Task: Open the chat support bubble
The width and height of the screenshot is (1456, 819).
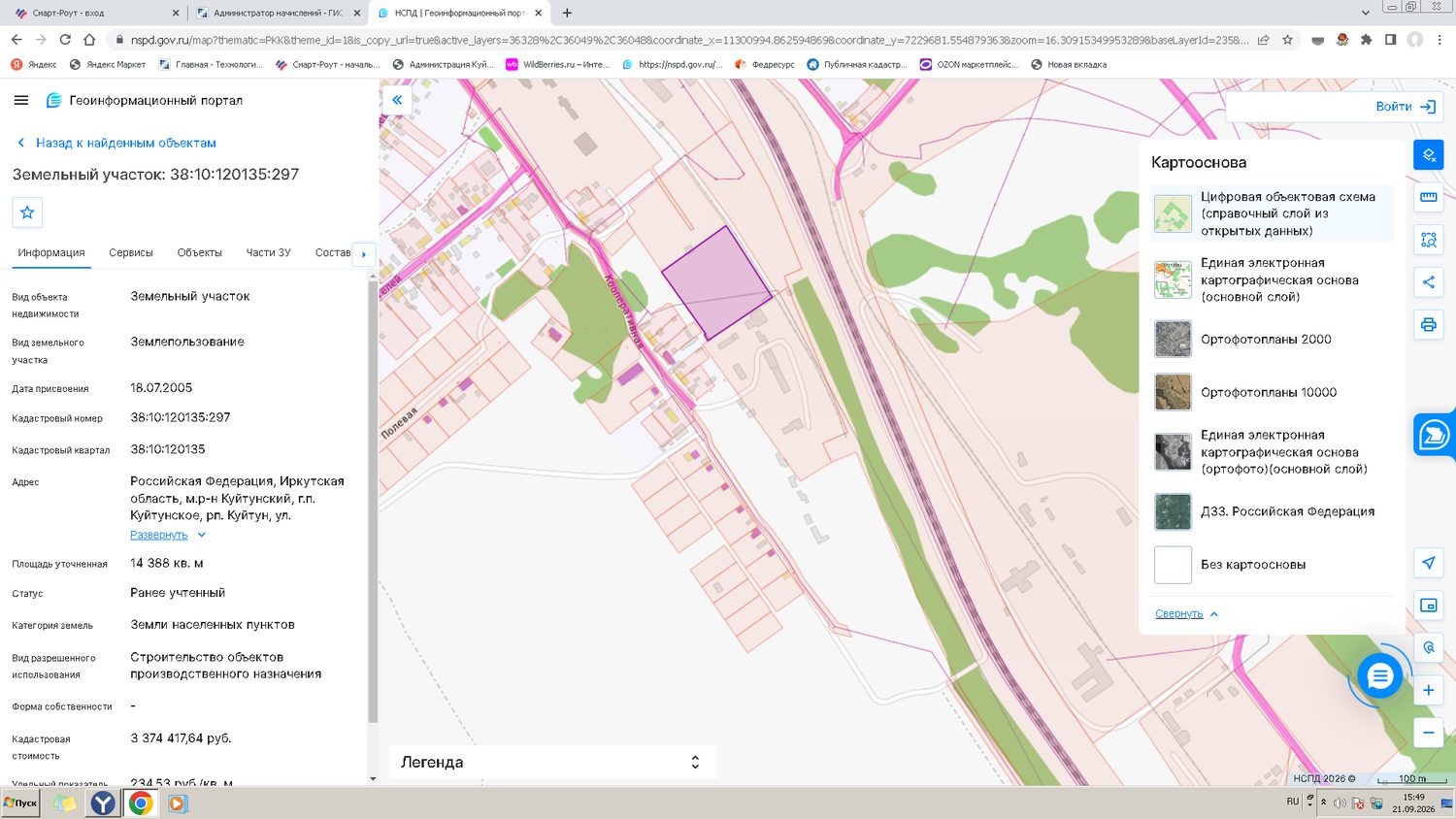Action: (1379, 676)
